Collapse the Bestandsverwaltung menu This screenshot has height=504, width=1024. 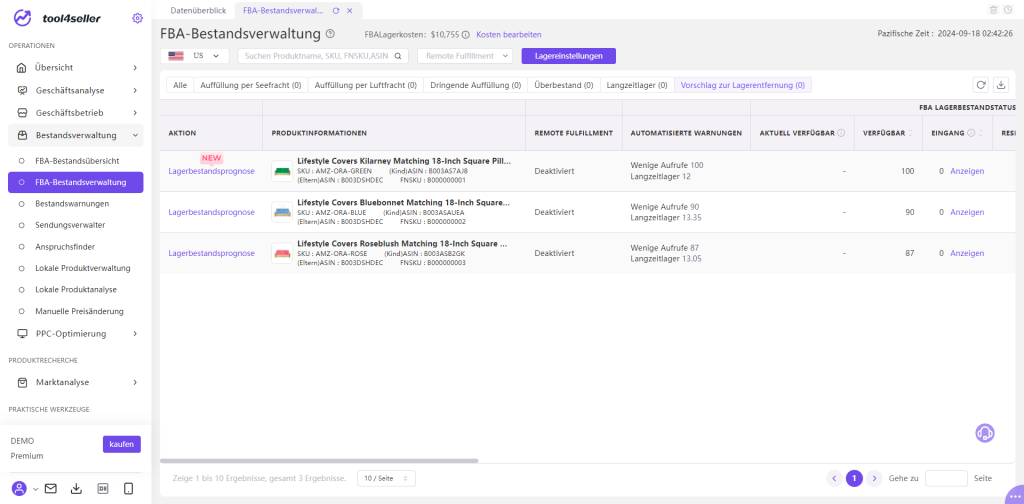(76, 136)
